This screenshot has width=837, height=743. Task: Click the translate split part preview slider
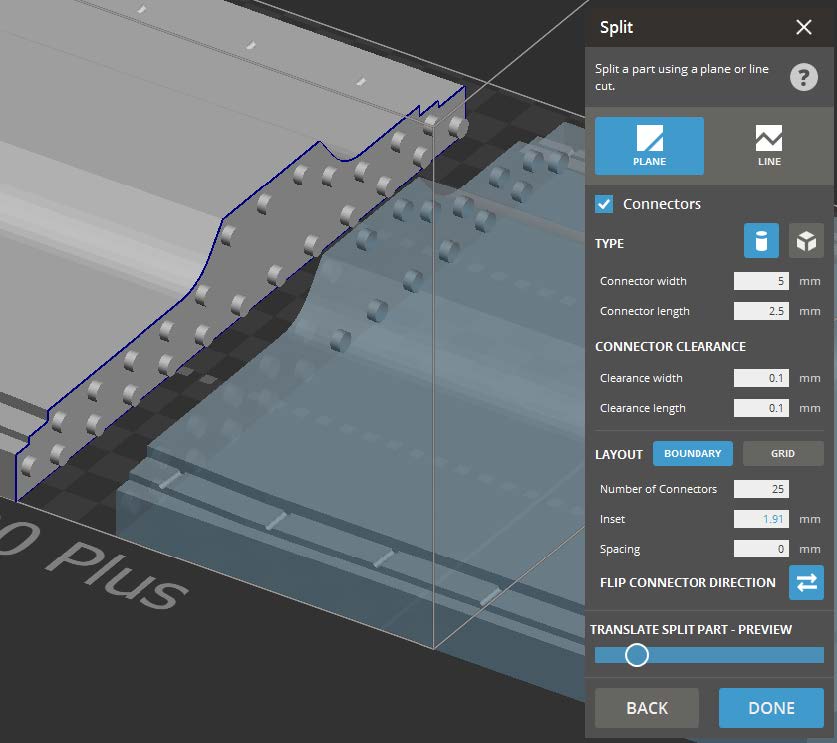pos(637,655)
